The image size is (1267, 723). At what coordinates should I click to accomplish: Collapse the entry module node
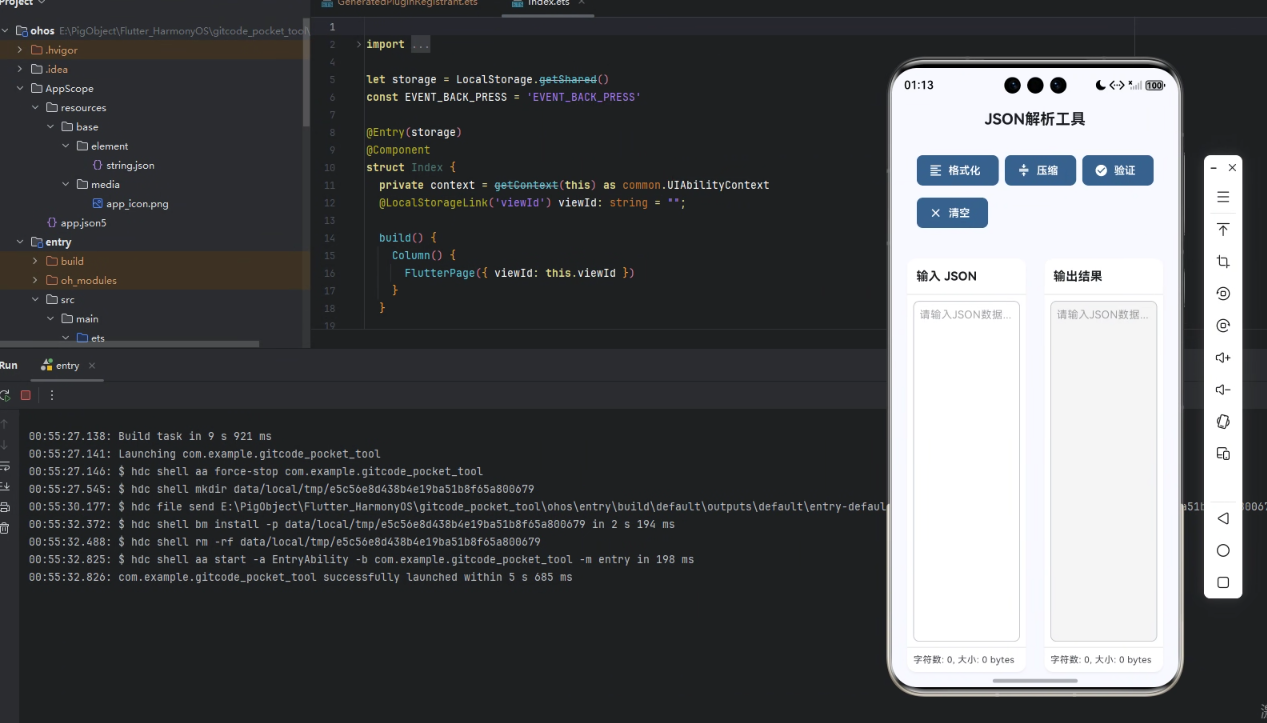coord(20,242)
